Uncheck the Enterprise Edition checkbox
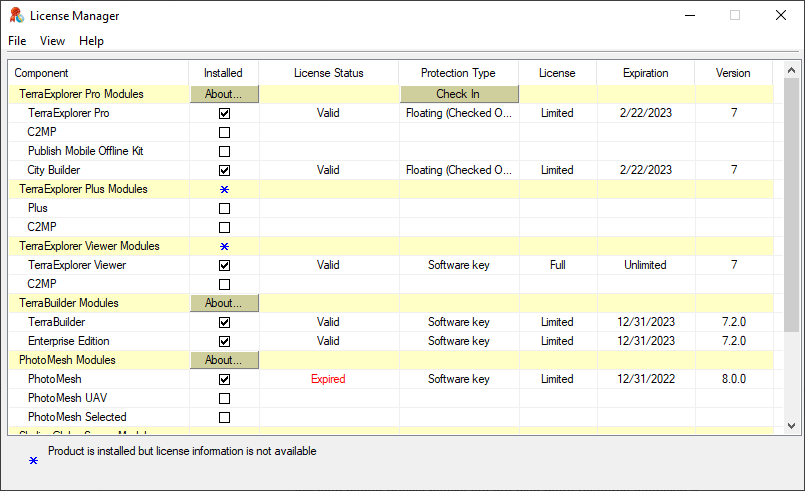Screen dimensions: 805x491 tap(224, 341)
